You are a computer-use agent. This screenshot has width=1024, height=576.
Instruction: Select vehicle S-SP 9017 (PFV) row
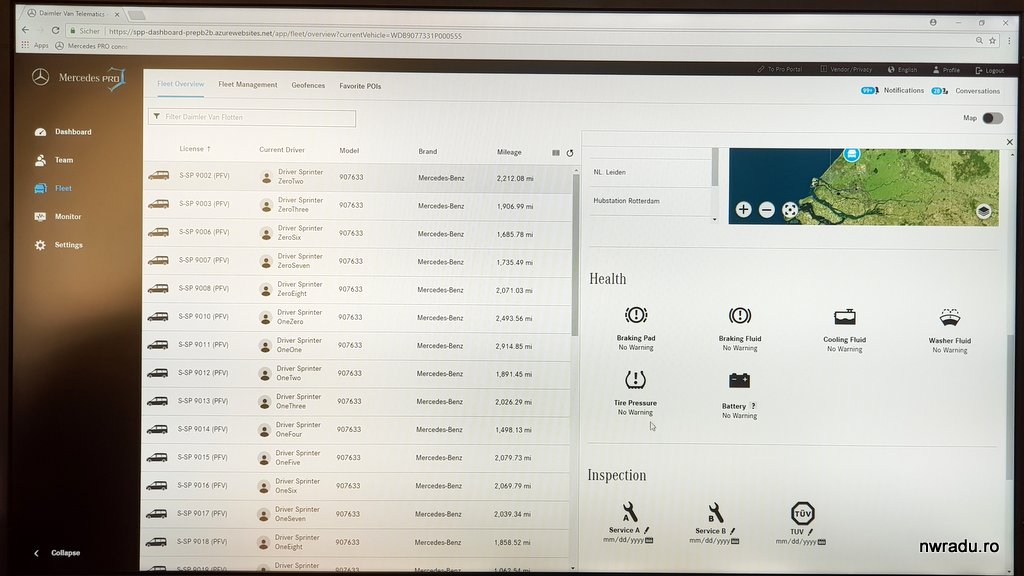pyautogui.click(x=355, y=514)
